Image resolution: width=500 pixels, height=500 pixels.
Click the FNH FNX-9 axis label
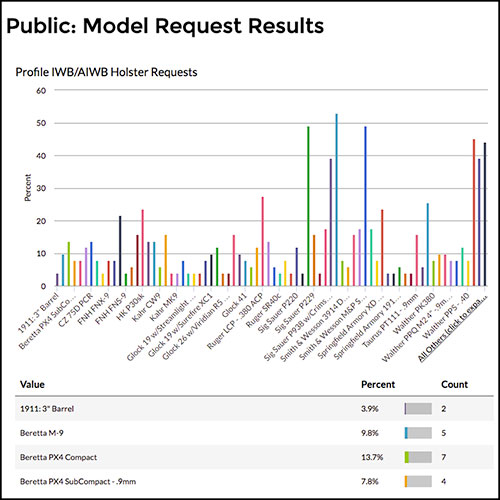[94, 309]
